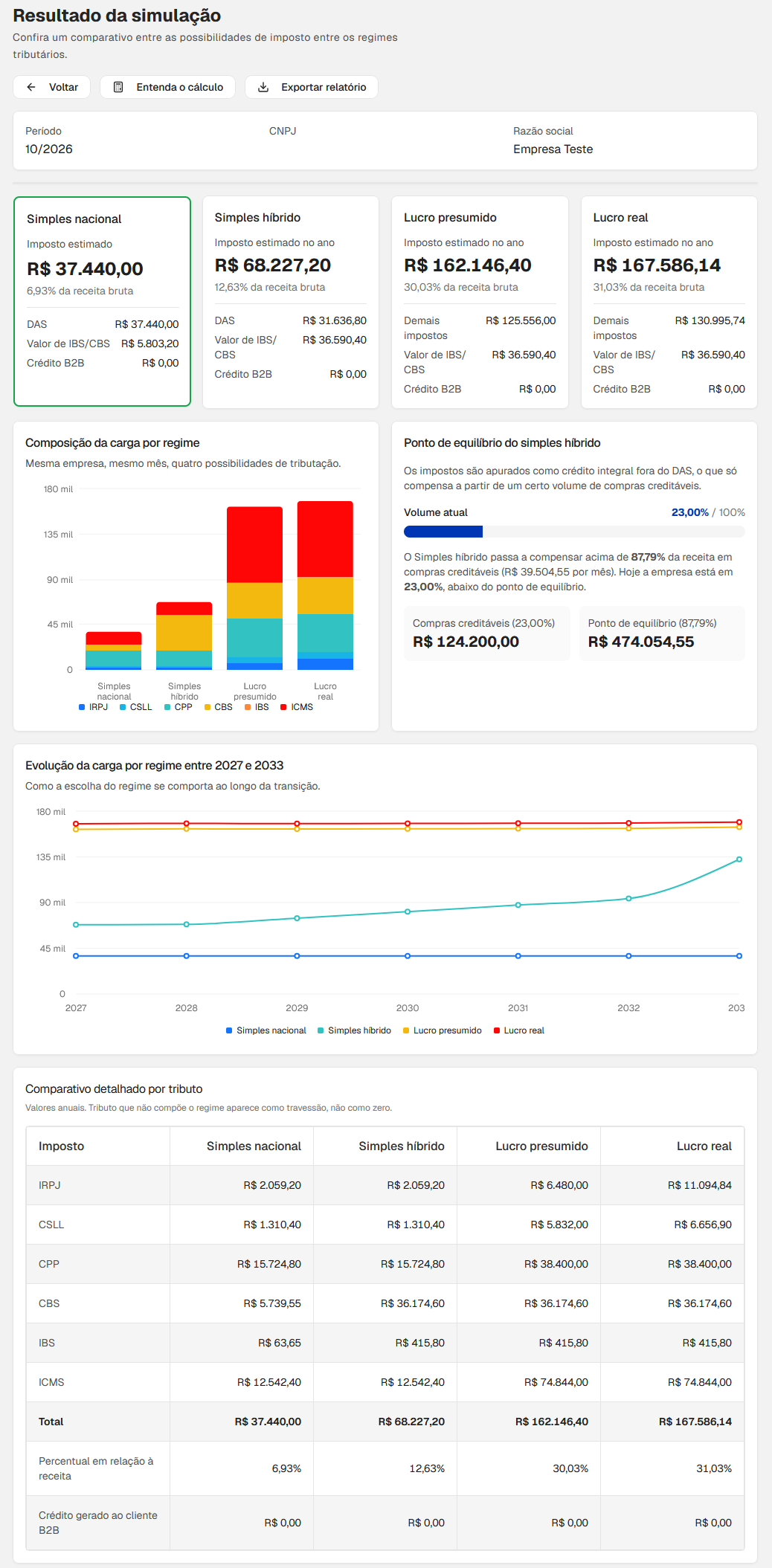Click the download icon in Exportar relatório
This screenshot has width=772, height=1568.
coord(263,87)
